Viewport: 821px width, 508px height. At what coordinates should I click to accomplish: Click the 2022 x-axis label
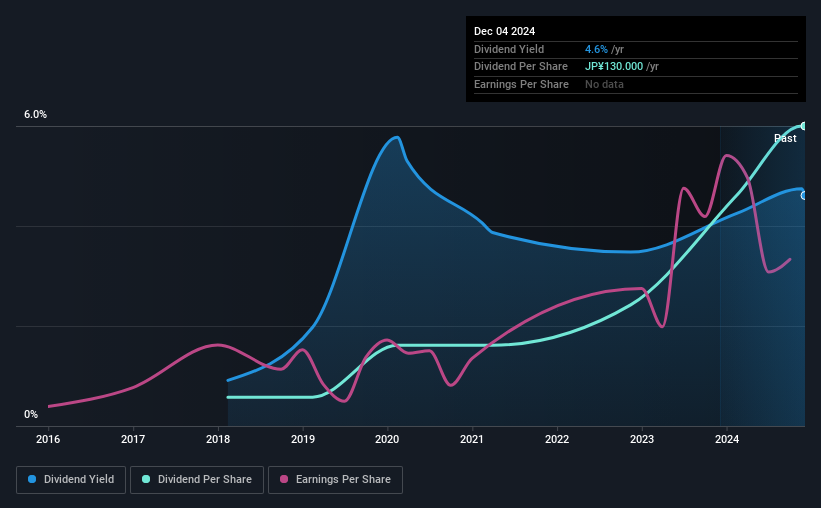[x=557, y=439]
